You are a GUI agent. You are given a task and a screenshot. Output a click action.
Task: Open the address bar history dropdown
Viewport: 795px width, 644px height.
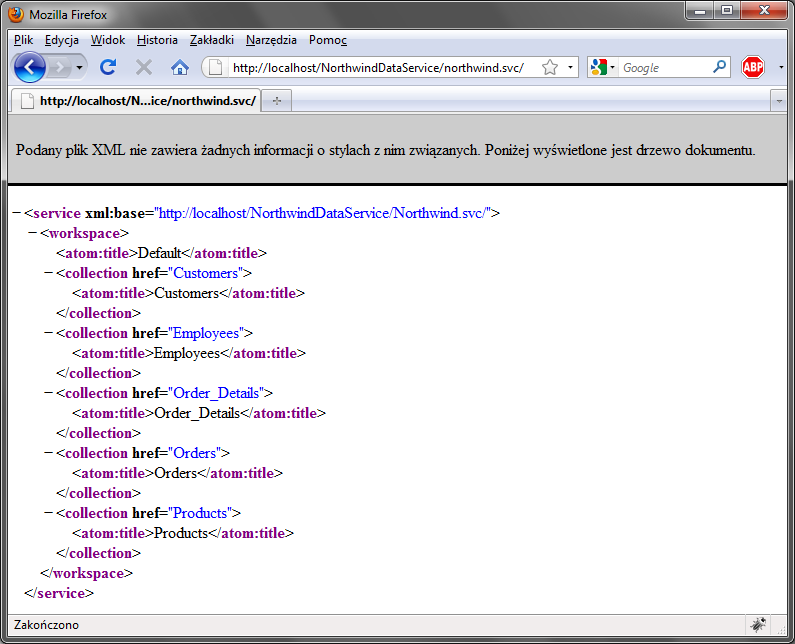[x=570, y=67]
